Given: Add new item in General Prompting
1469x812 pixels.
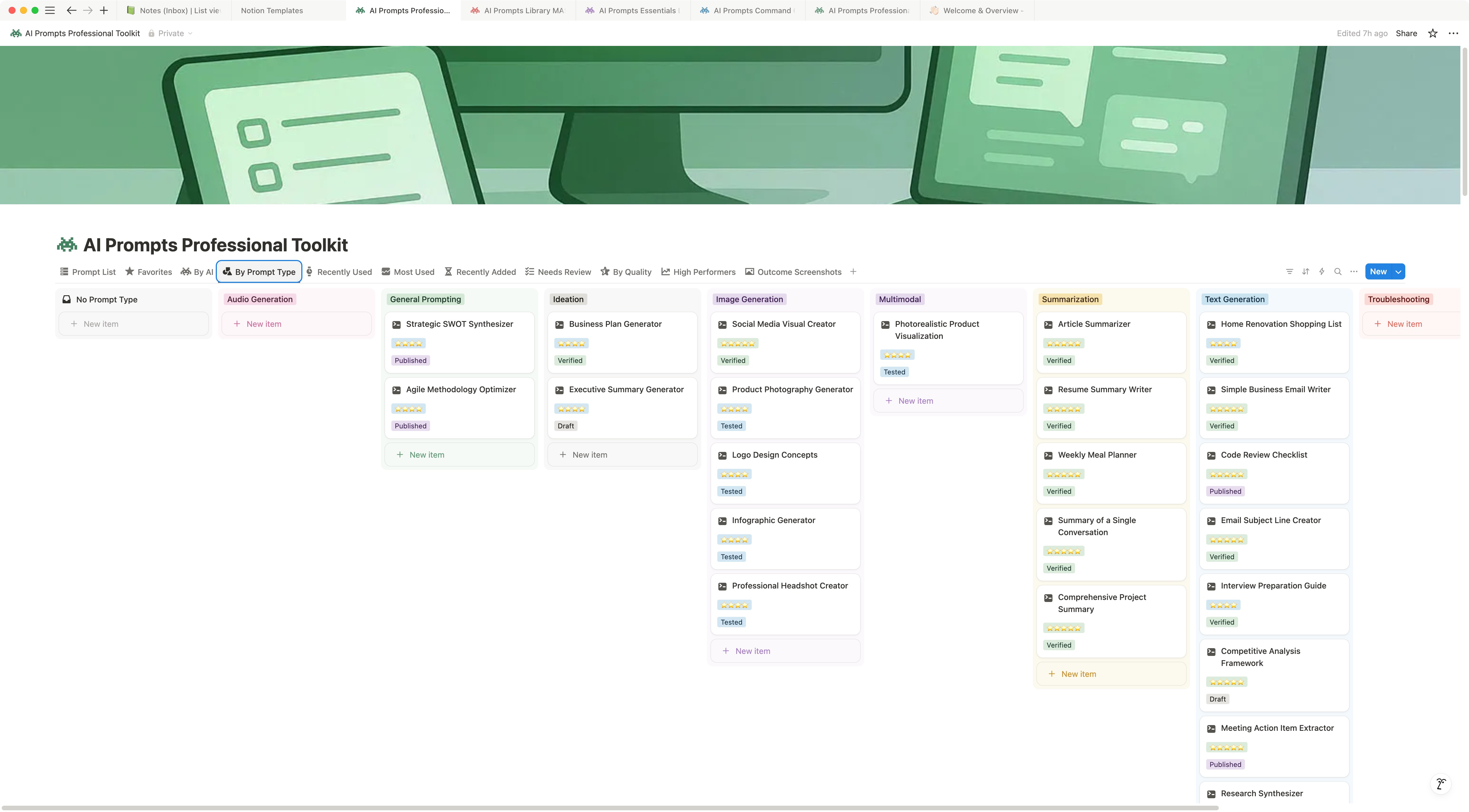Looking at the screenshot, I should (460, 454).
